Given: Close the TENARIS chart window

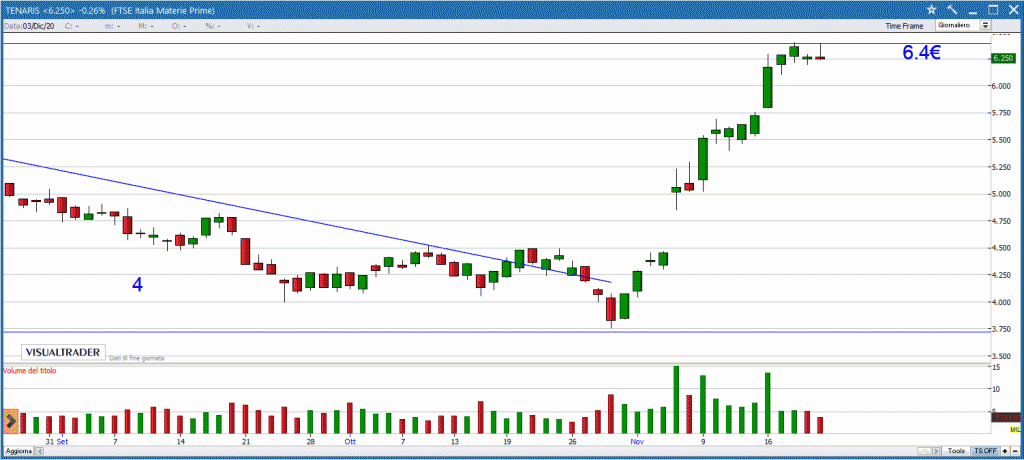Looking at the screenshot, I should click(x=1012, y=9).
